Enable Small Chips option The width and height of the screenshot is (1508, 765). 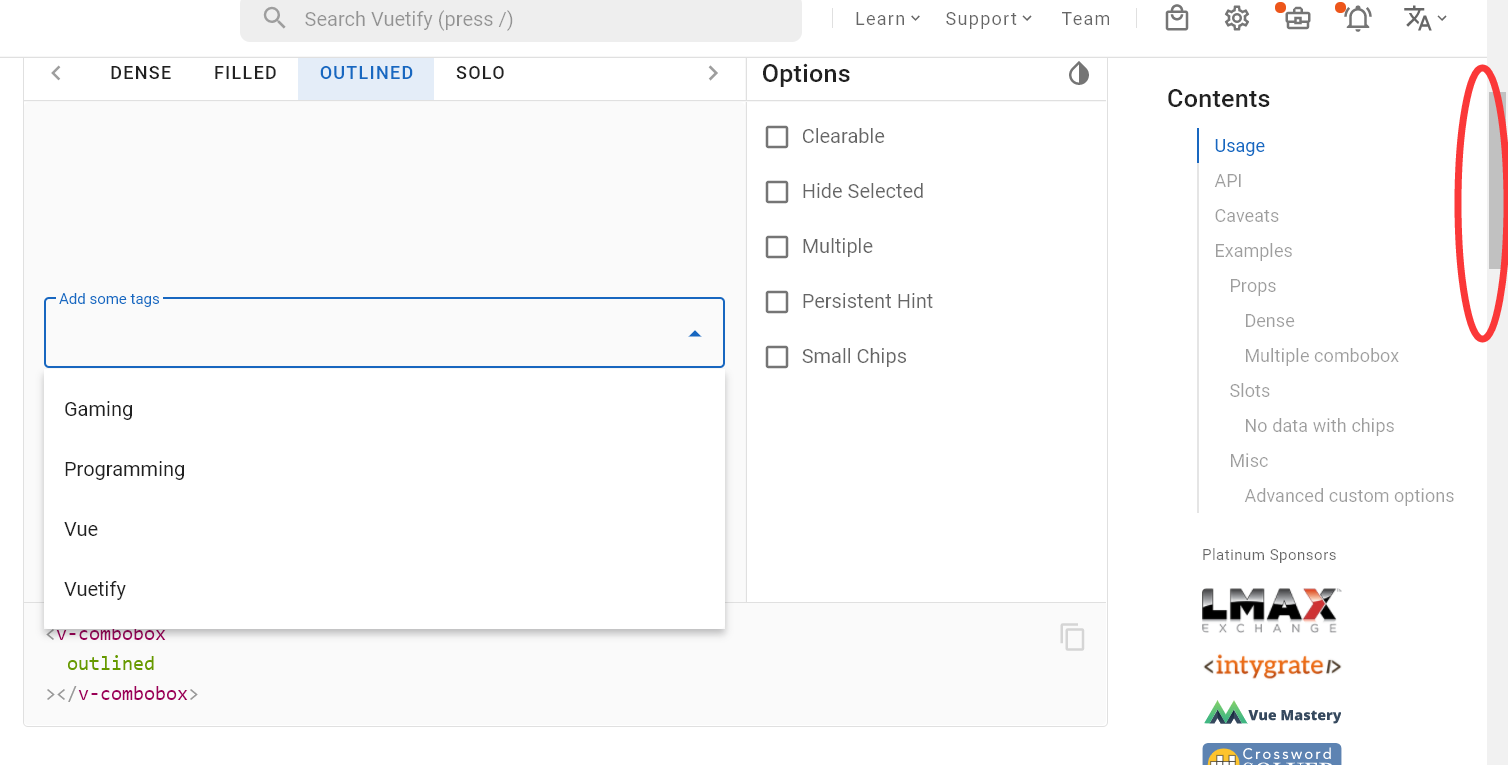pos(777,356)
